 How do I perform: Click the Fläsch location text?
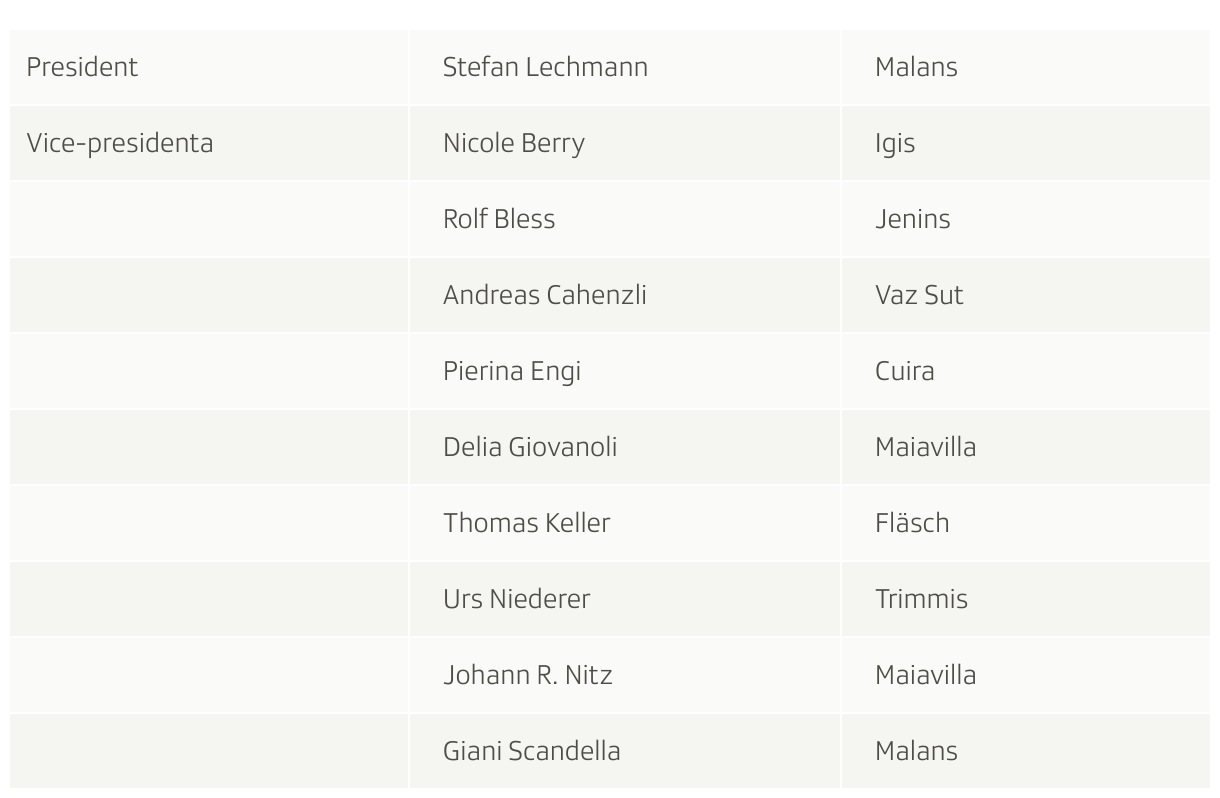click(912, 523)
